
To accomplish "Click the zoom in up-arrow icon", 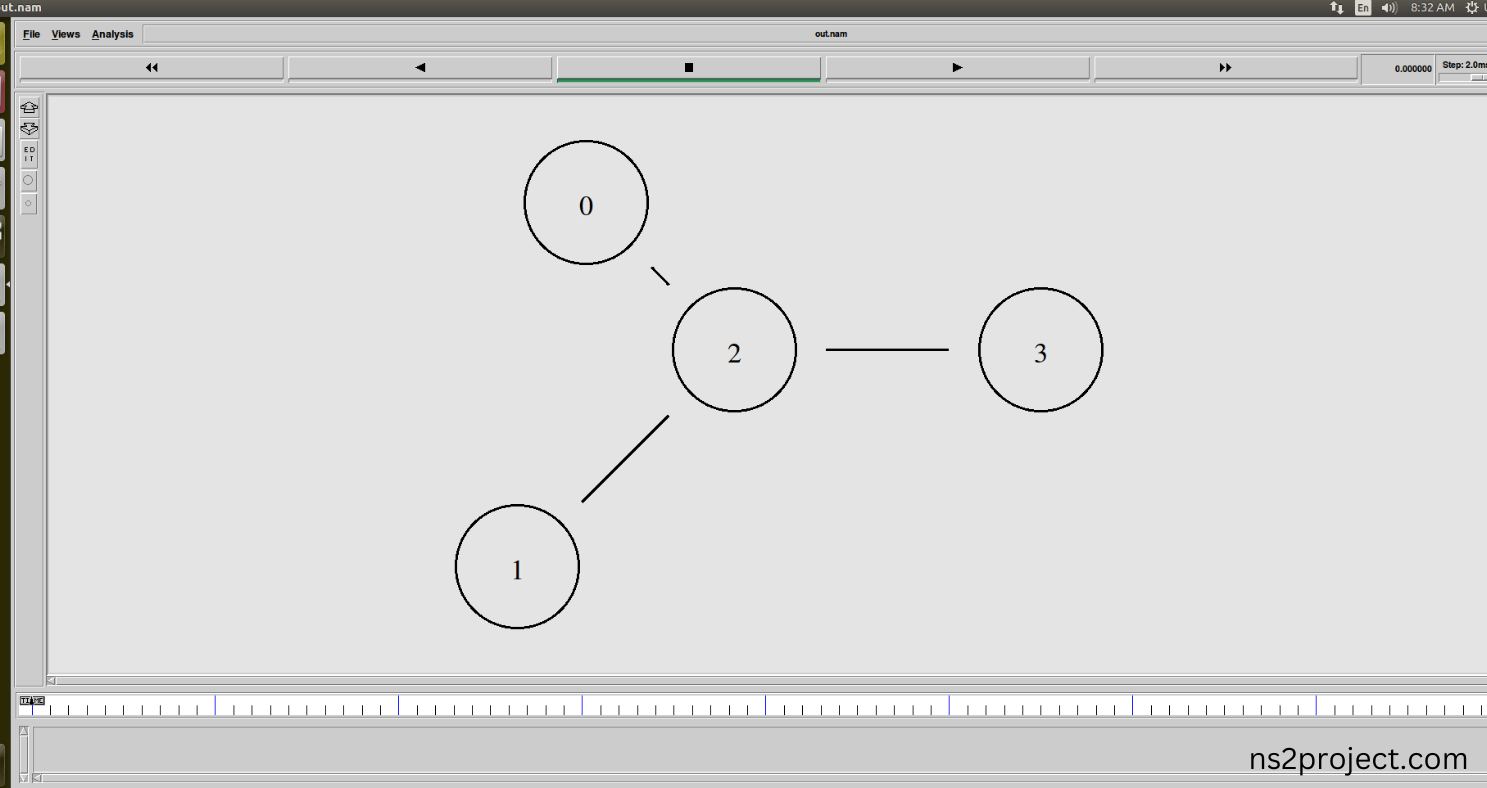I will pyautogui.click(x=29, y=108).
